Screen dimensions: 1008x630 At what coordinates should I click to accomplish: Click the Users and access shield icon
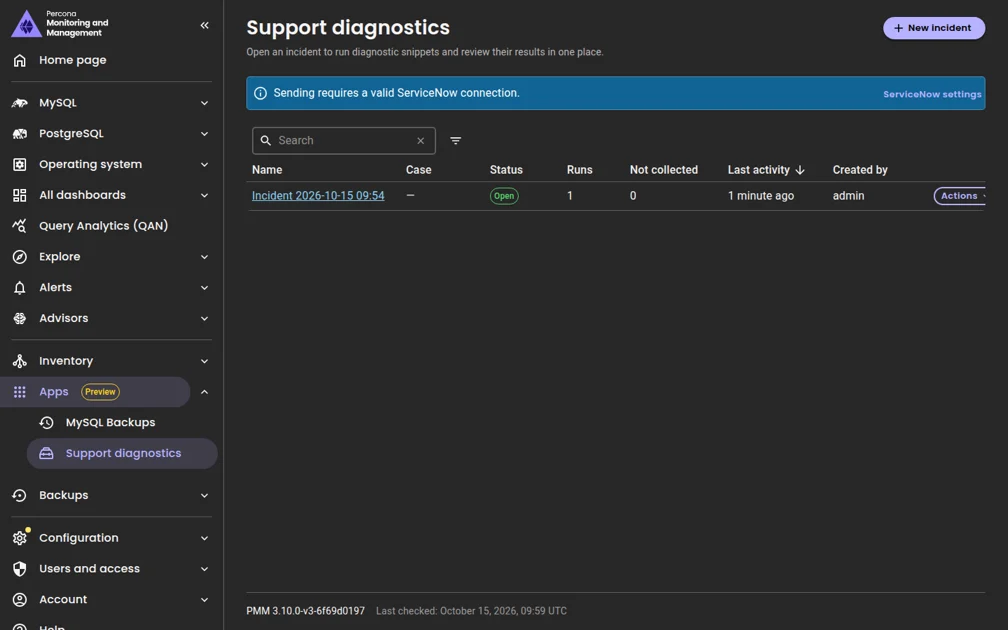[x=20, y=569]
